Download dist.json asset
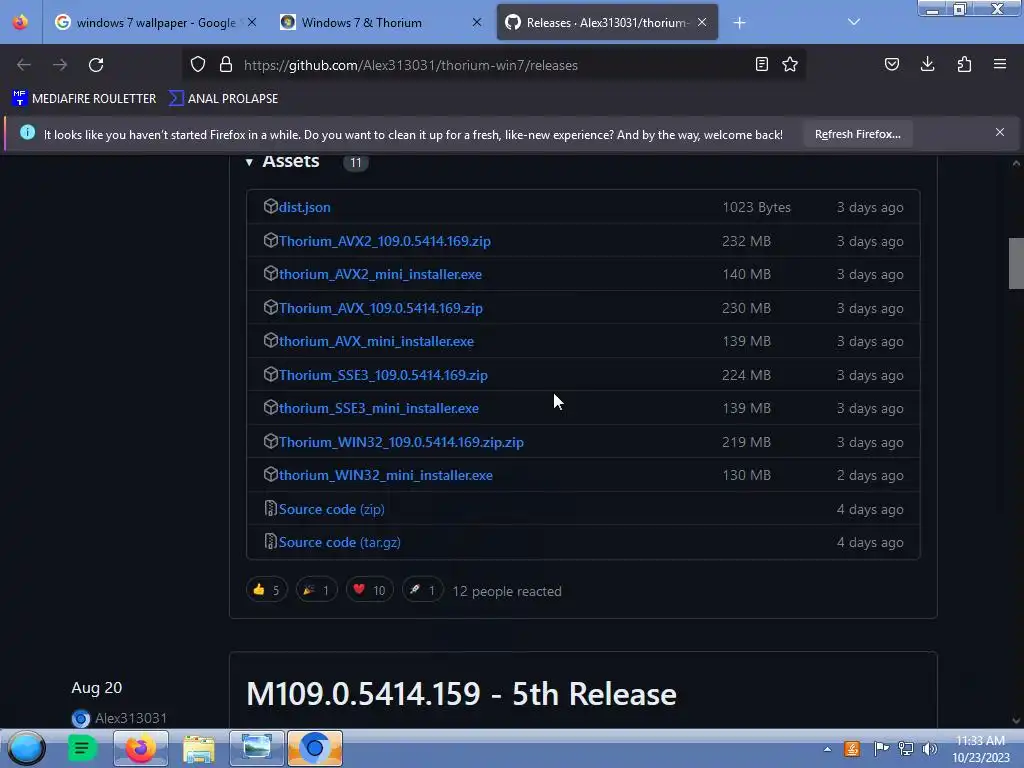This screenshot has height=768, width=1024. point(304,207)
